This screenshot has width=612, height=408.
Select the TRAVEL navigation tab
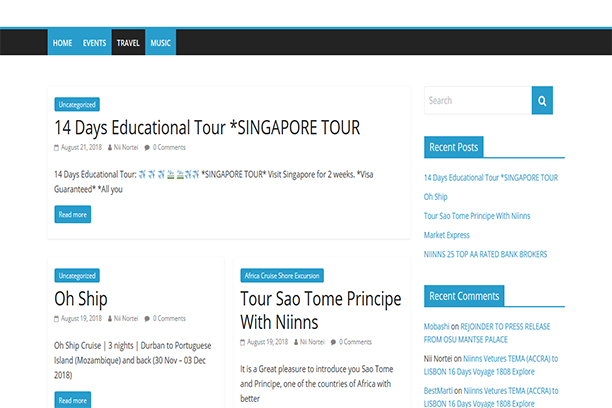(128, 43)
